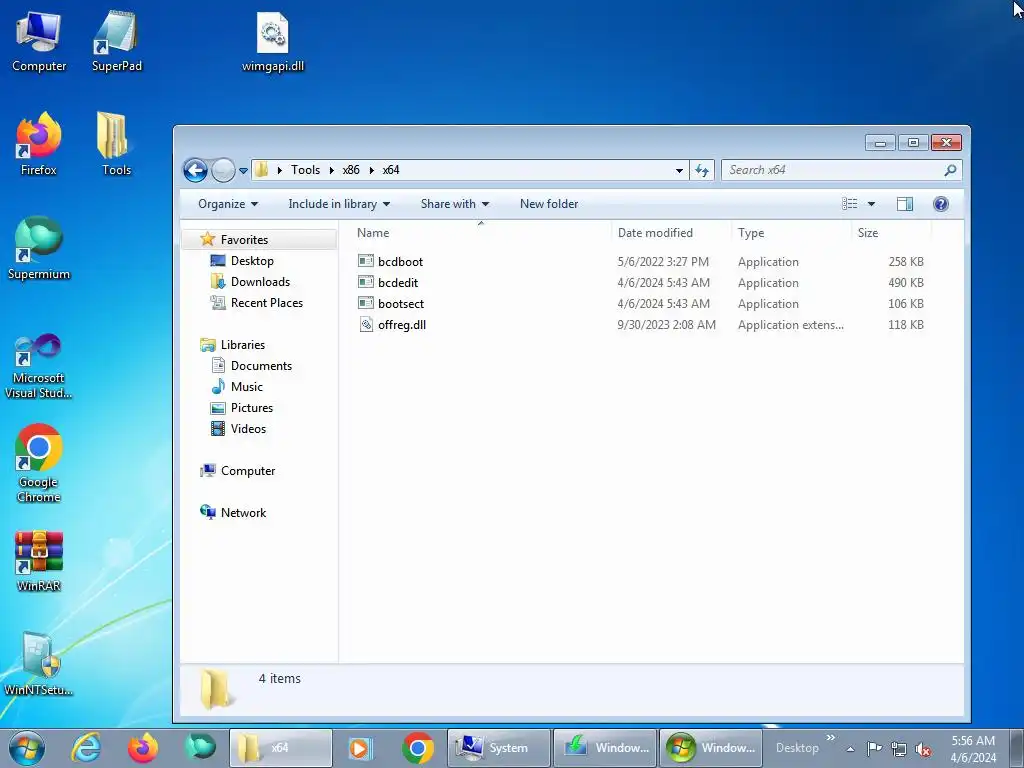The width and height of the screenshot is (1024, 768).
Task: Open Firefox from the taskbar
Action: 143,748
